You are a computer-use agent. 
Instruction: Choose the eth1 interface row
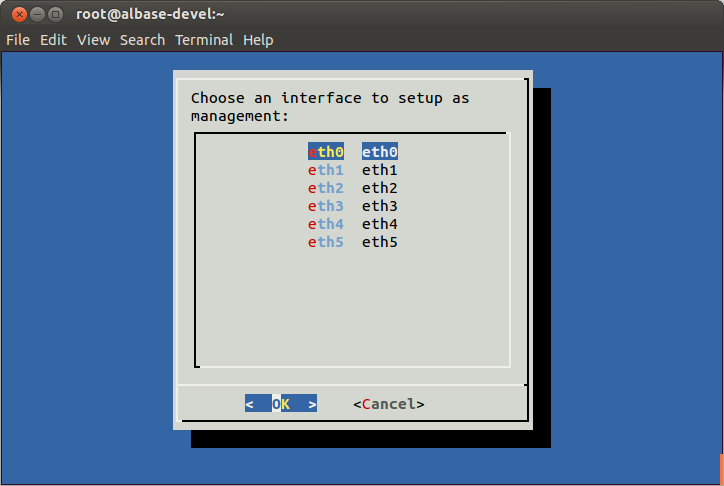[352, 170]
